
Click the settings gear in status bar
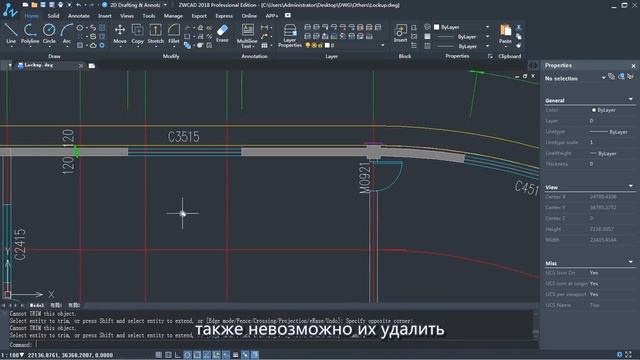coord(619,355)
